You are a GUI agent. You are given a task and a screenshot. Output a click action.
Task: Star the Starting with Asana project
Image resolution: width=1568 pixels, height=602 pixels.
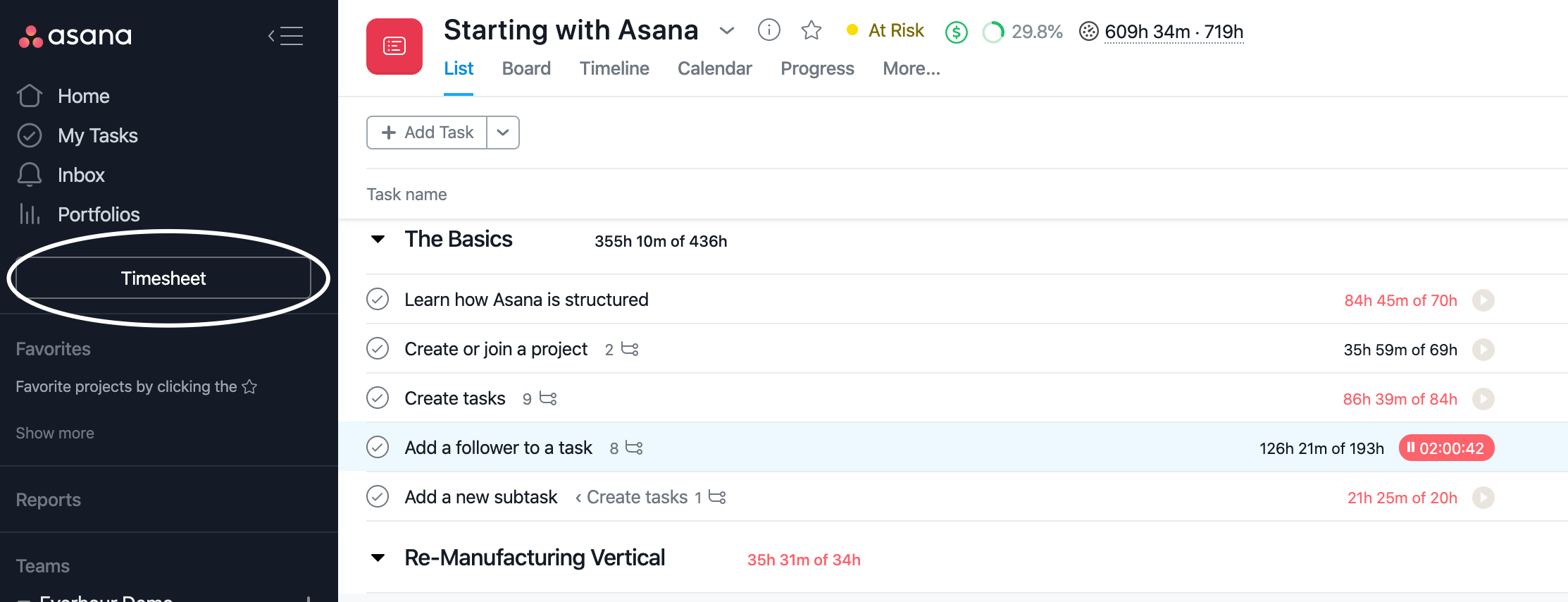[811, 30]
